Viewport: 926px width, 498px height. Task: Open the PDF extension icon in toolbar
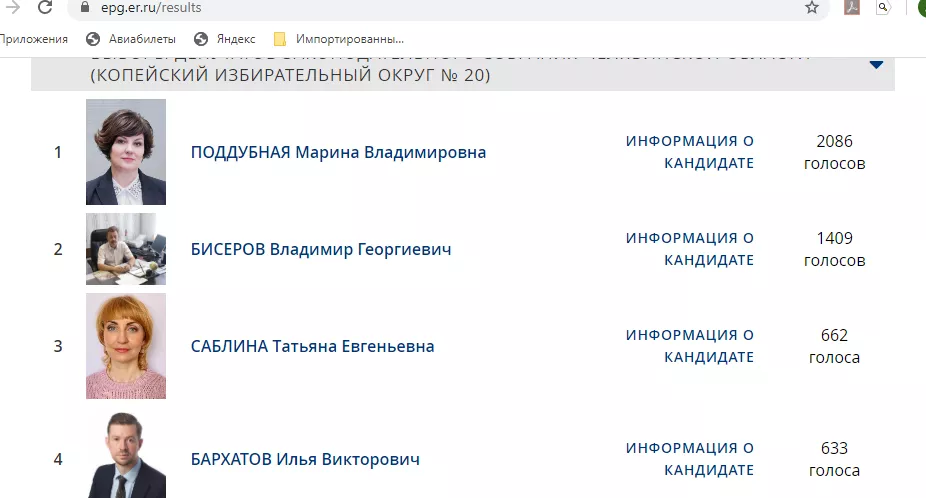click(852, 8)
